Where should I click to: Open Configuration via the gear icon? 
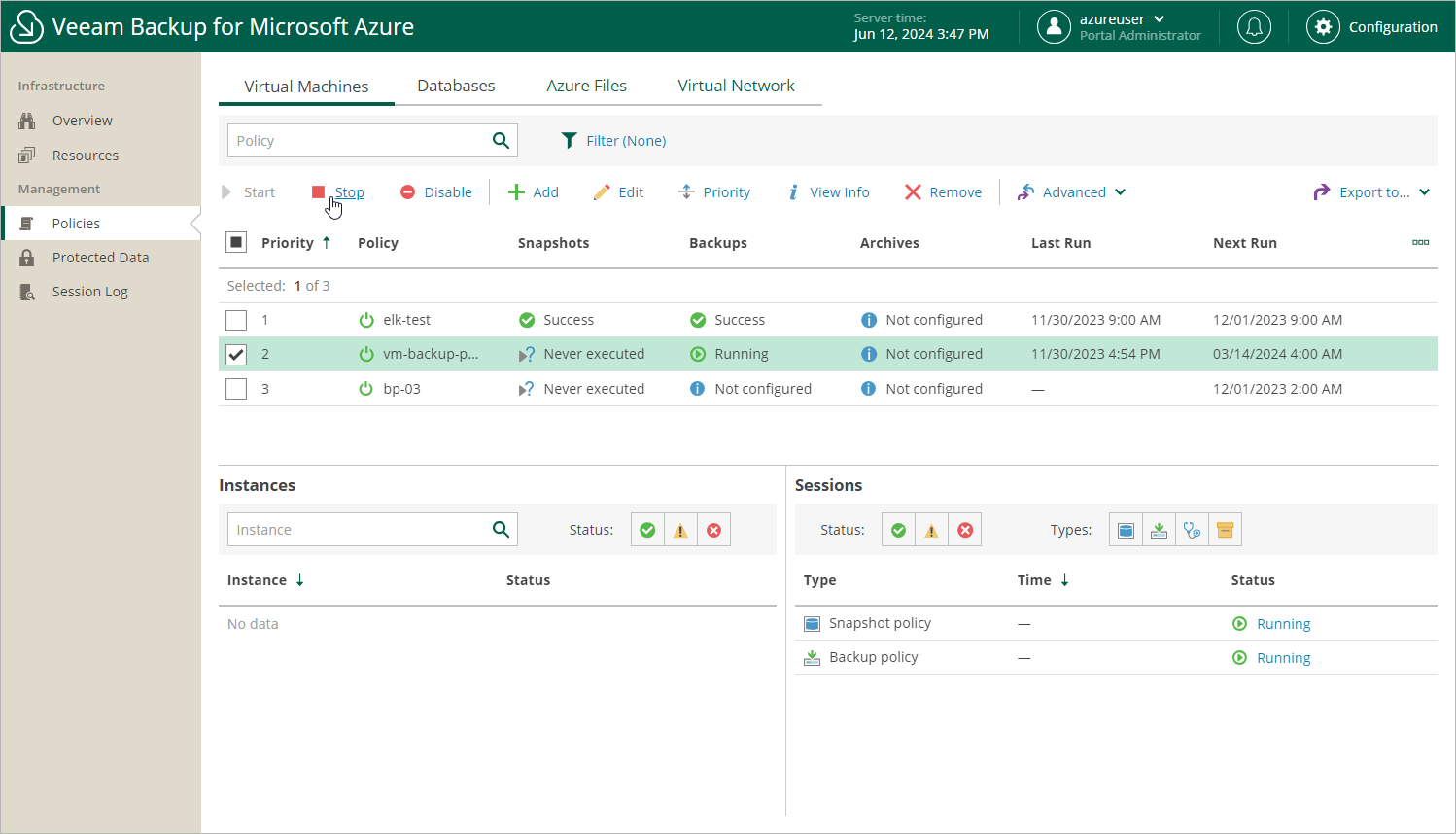coord(1323,27)
